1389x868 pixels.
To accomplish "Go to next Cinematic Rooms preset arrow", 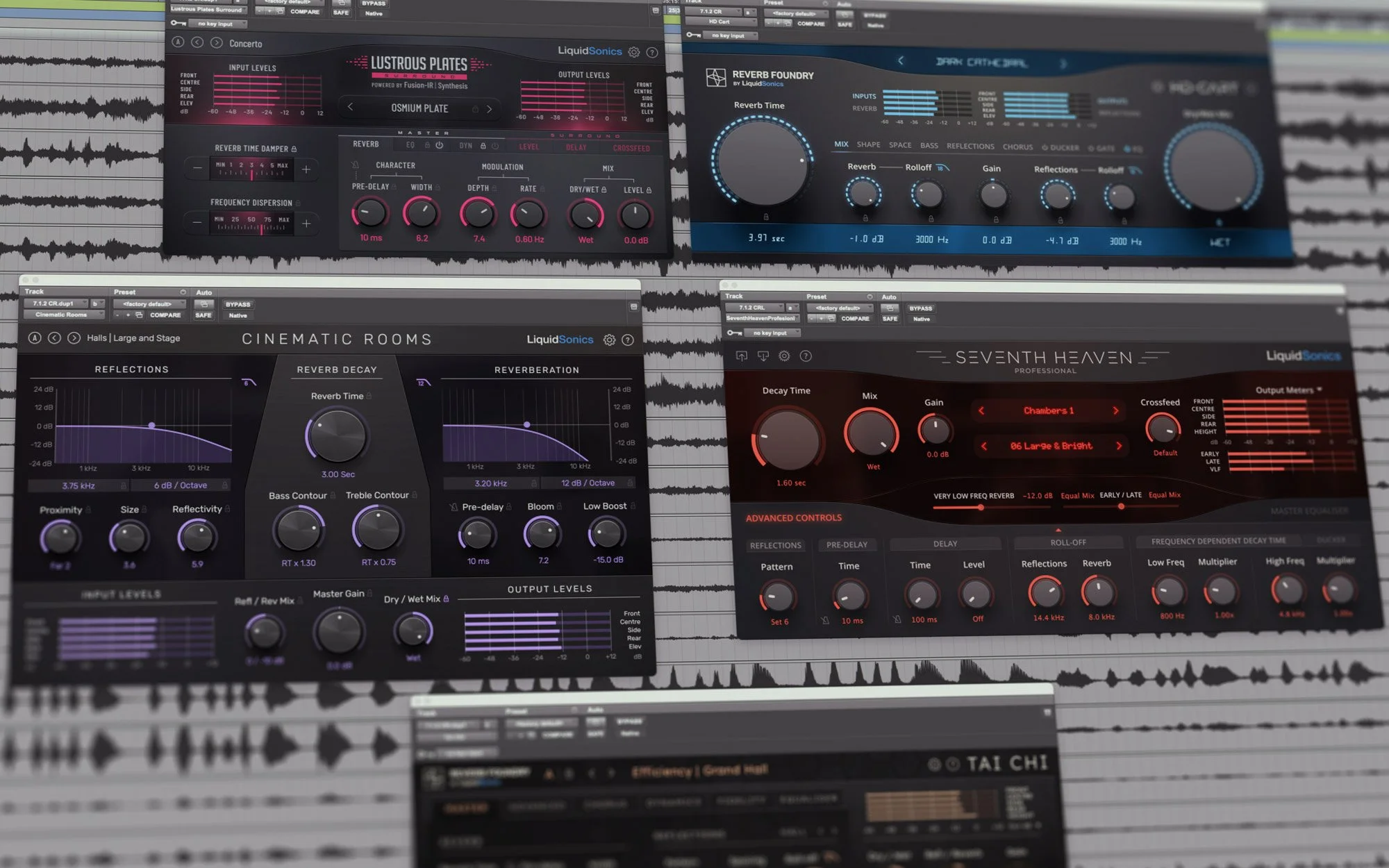I will pos(74,338).
